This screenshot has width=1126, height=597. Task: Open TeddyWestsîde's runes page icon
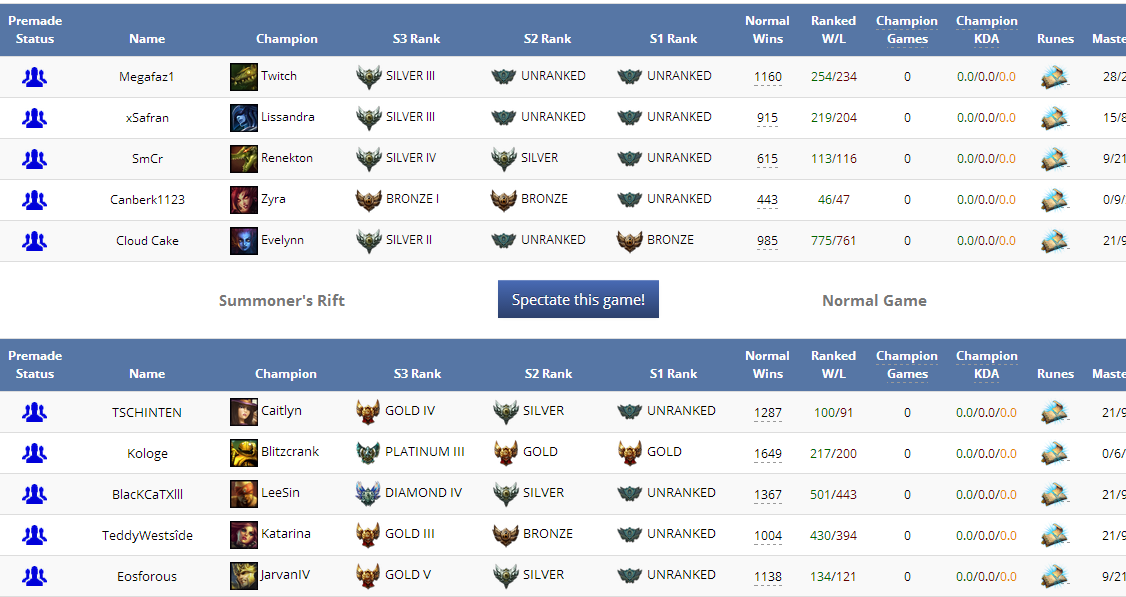point(1054,535)
